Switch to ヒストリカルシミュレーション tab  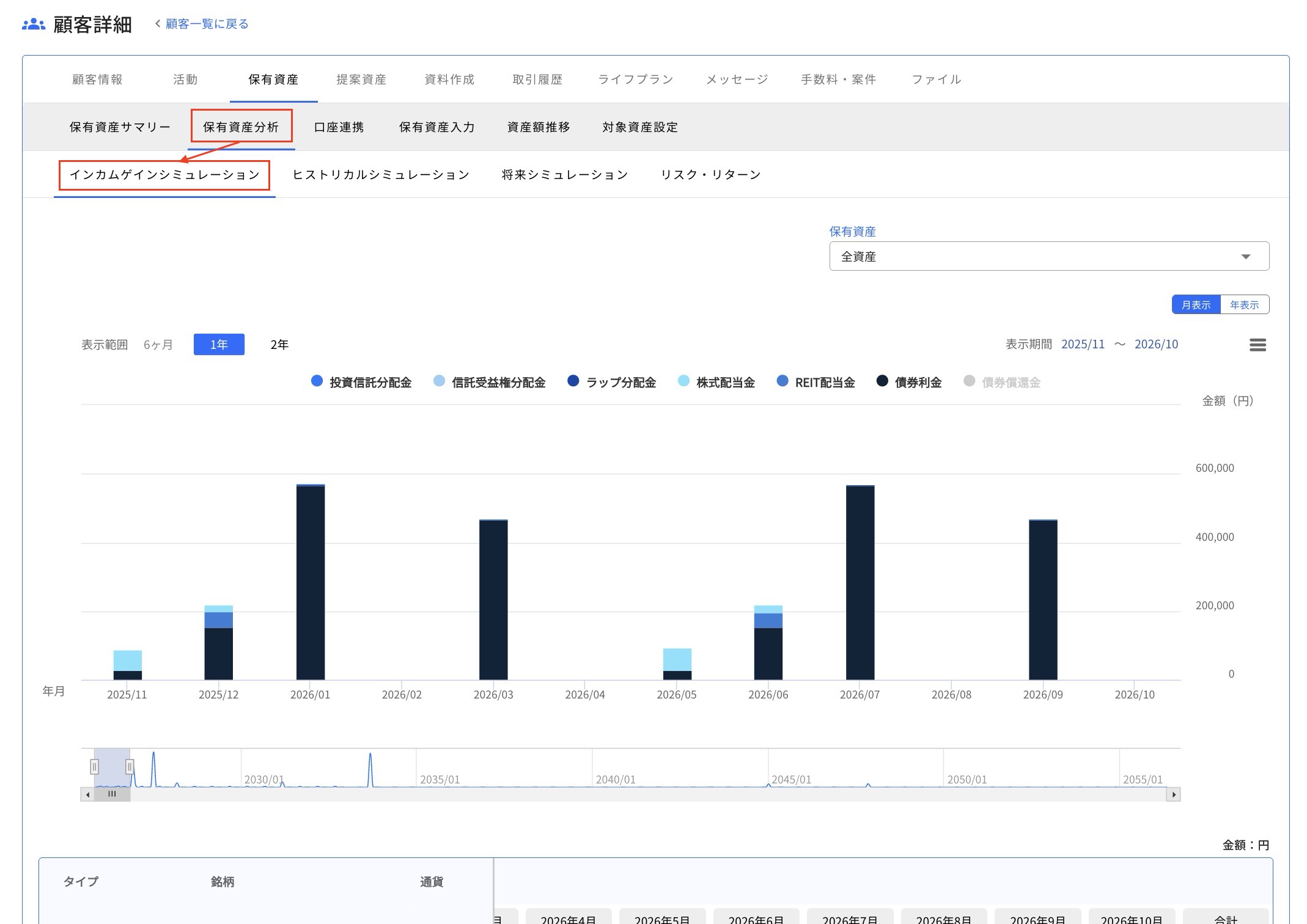[381, 175]
